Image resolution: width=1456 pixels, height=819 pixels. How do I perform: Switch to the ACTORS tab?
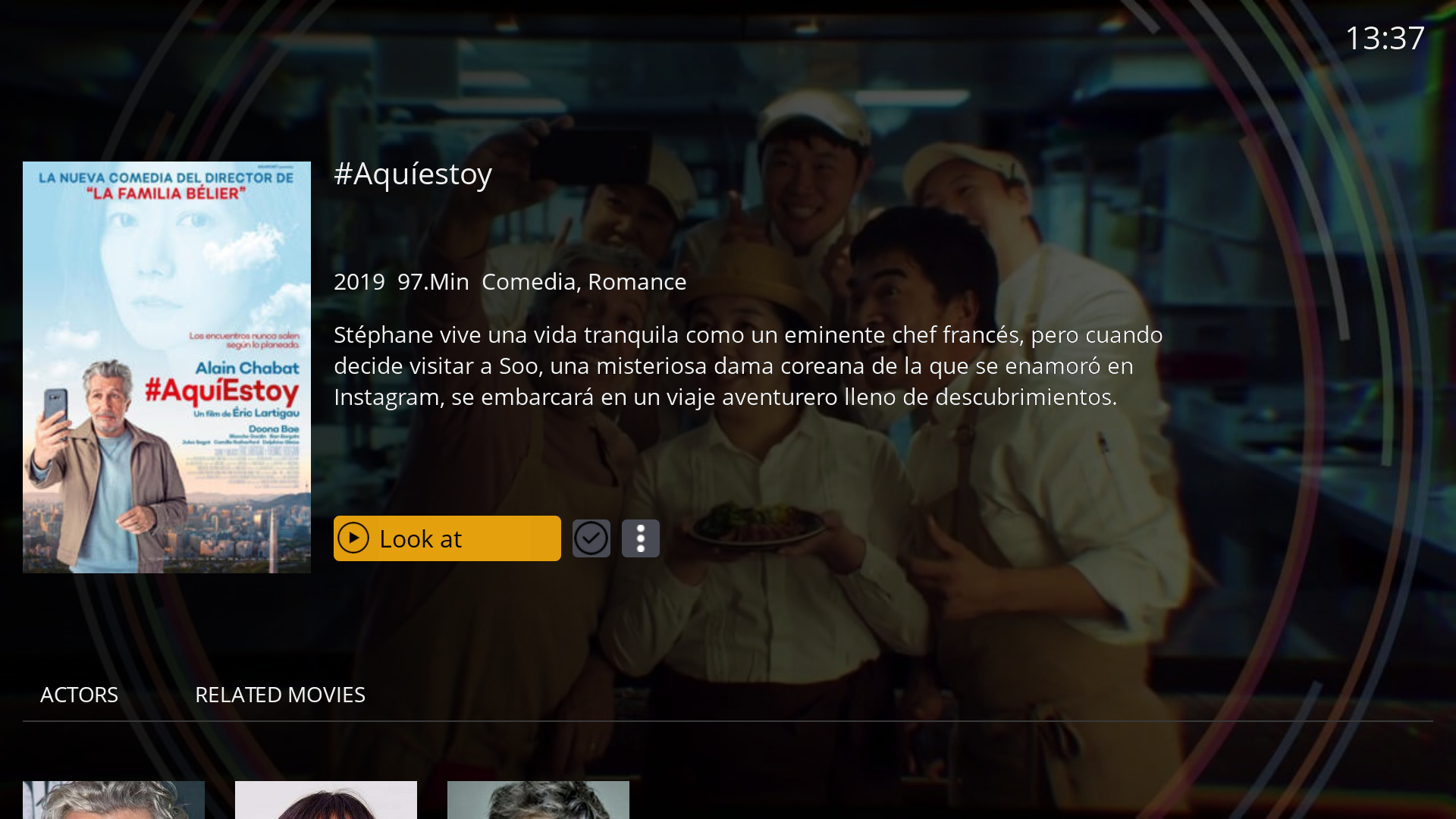click(x=79, y=695)
